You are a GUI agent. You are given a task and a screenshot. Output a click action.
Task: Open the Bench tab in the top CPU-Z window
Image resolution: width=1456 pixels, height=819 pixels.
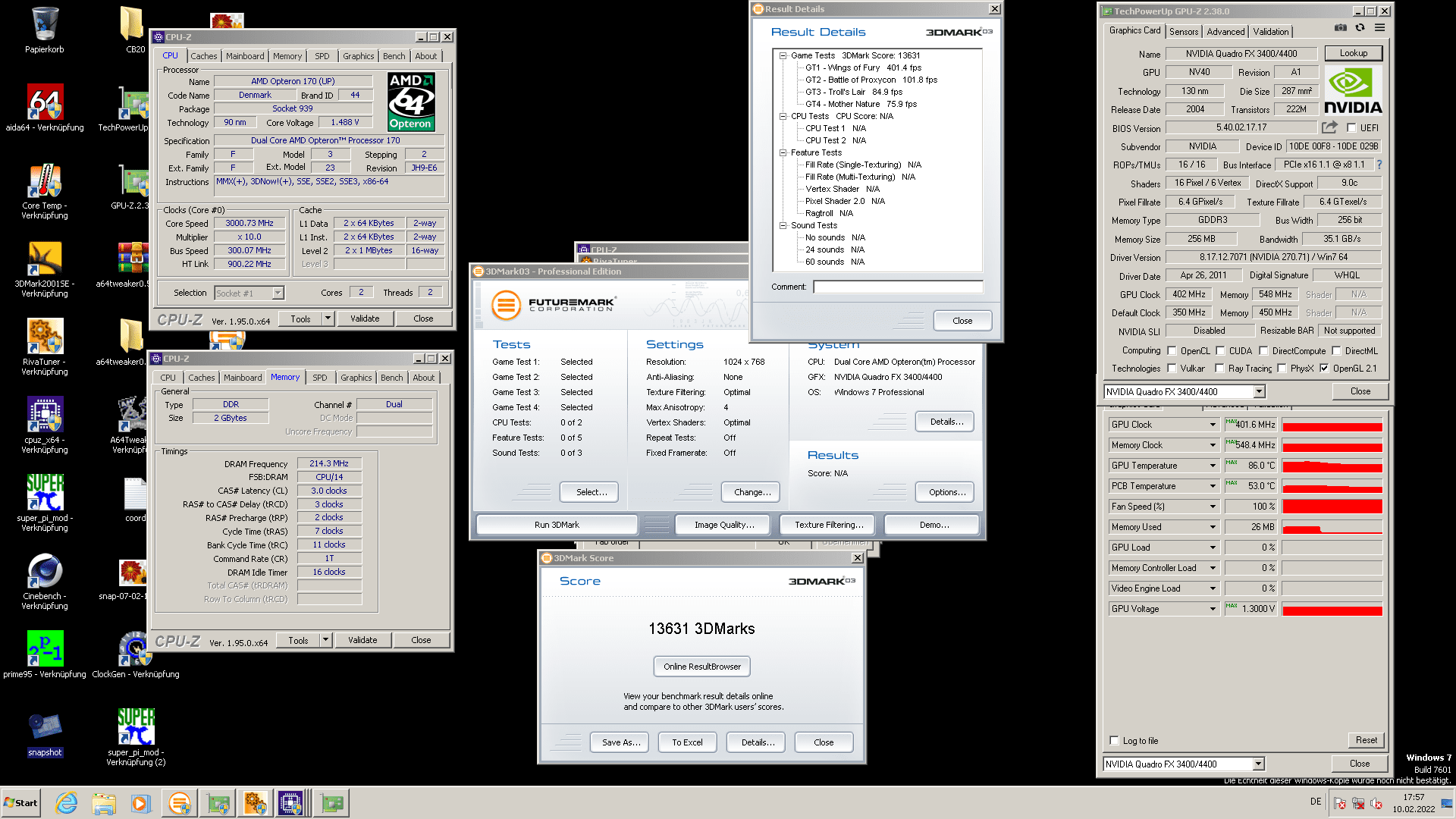coord(394,56)
